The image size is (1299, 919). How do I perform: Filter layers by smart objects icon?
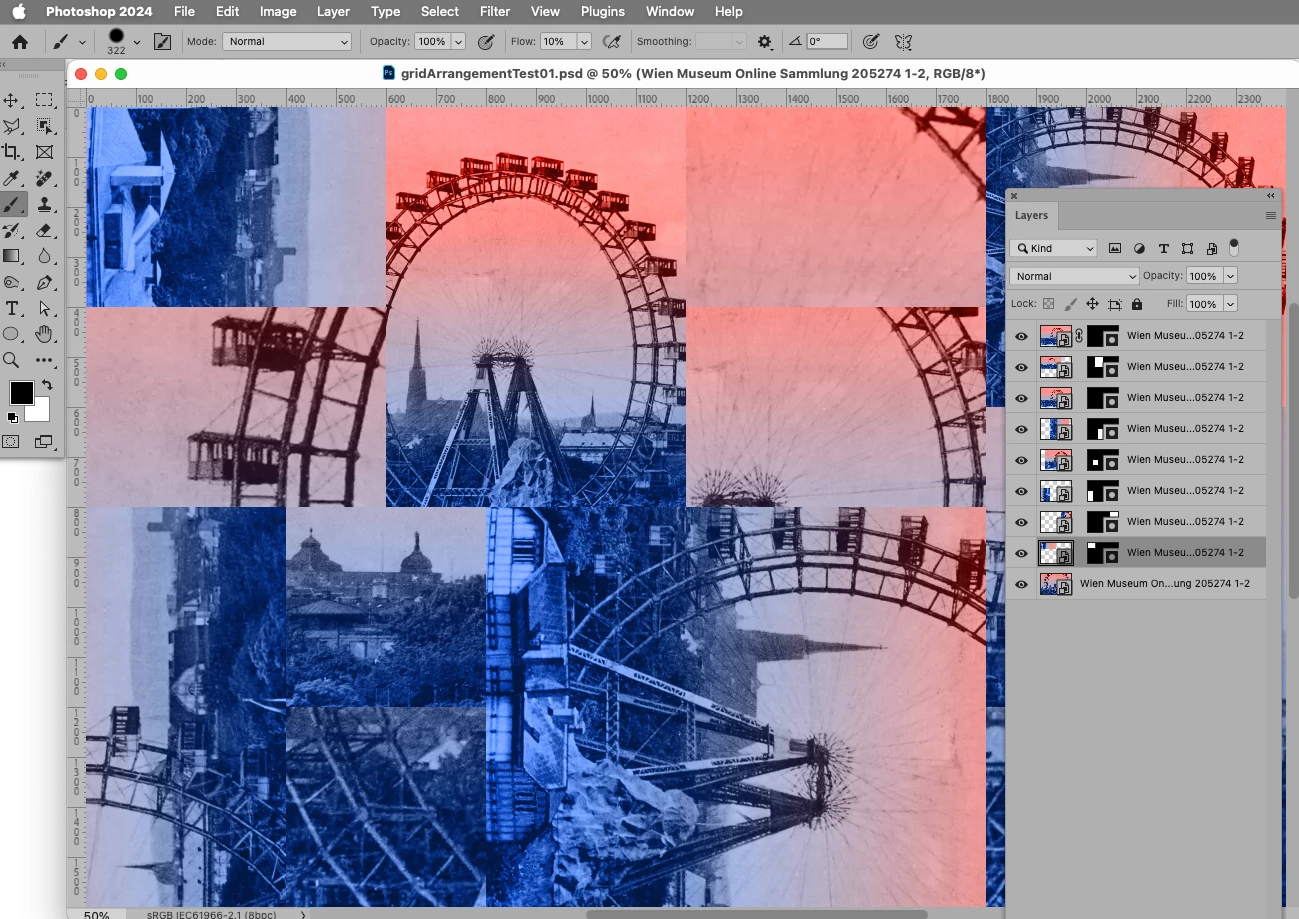coord(1211,248)
